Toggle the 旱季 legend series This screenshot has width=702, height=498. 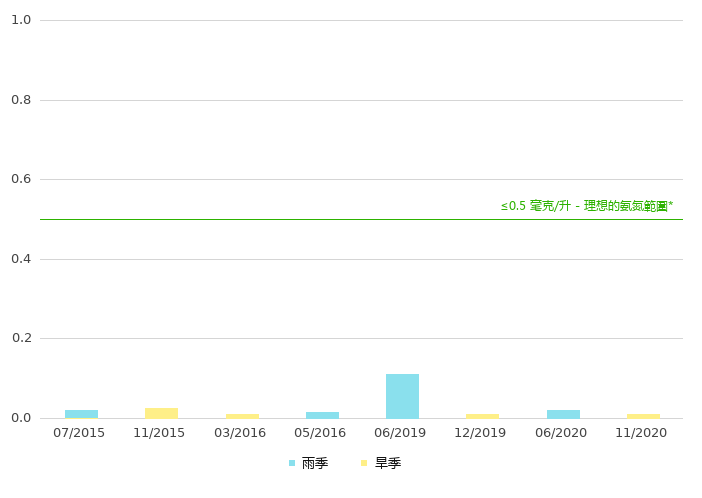(388, 464)
